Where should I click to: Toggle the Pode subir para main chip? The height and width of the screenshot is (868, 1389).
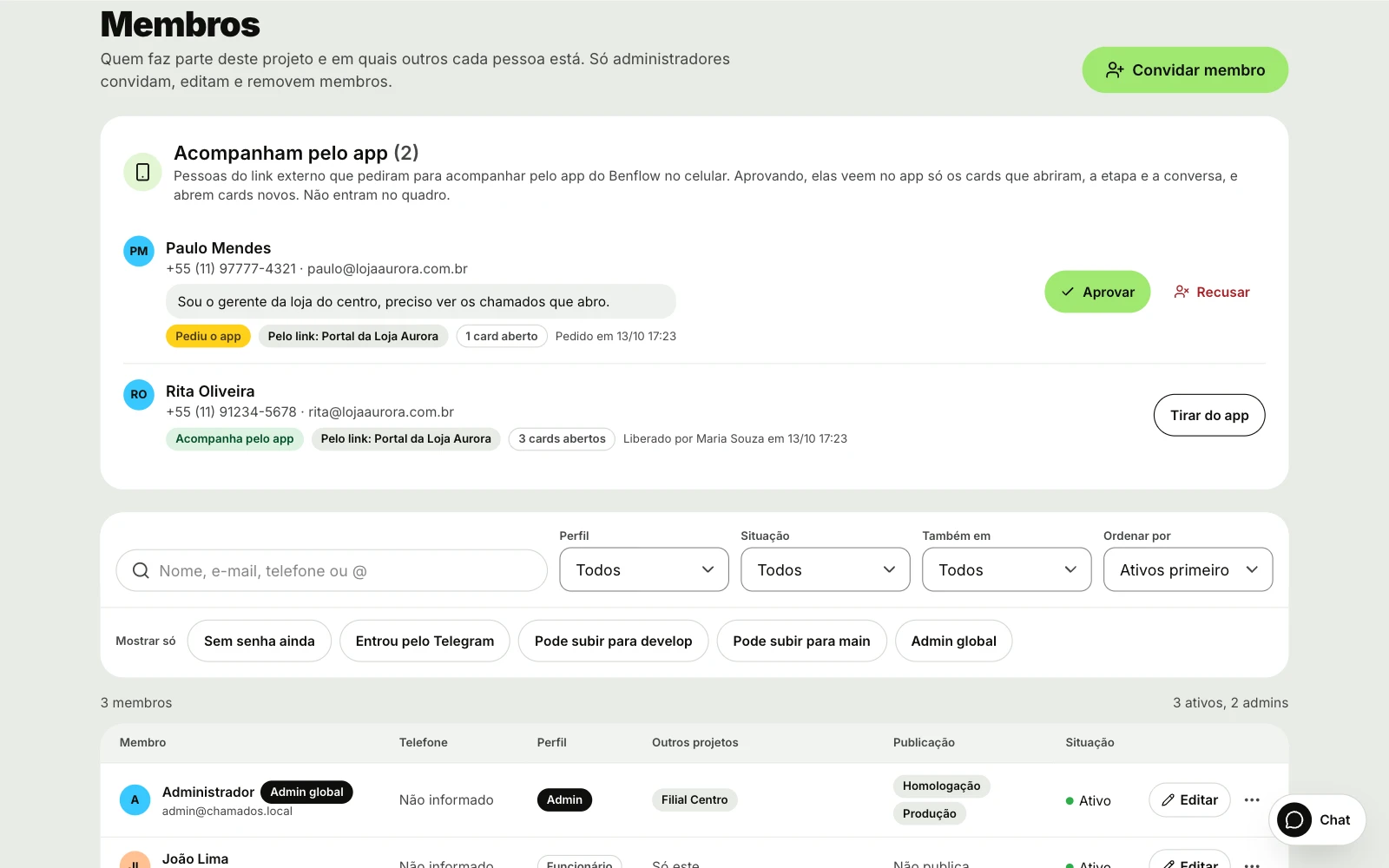point(801,641)
